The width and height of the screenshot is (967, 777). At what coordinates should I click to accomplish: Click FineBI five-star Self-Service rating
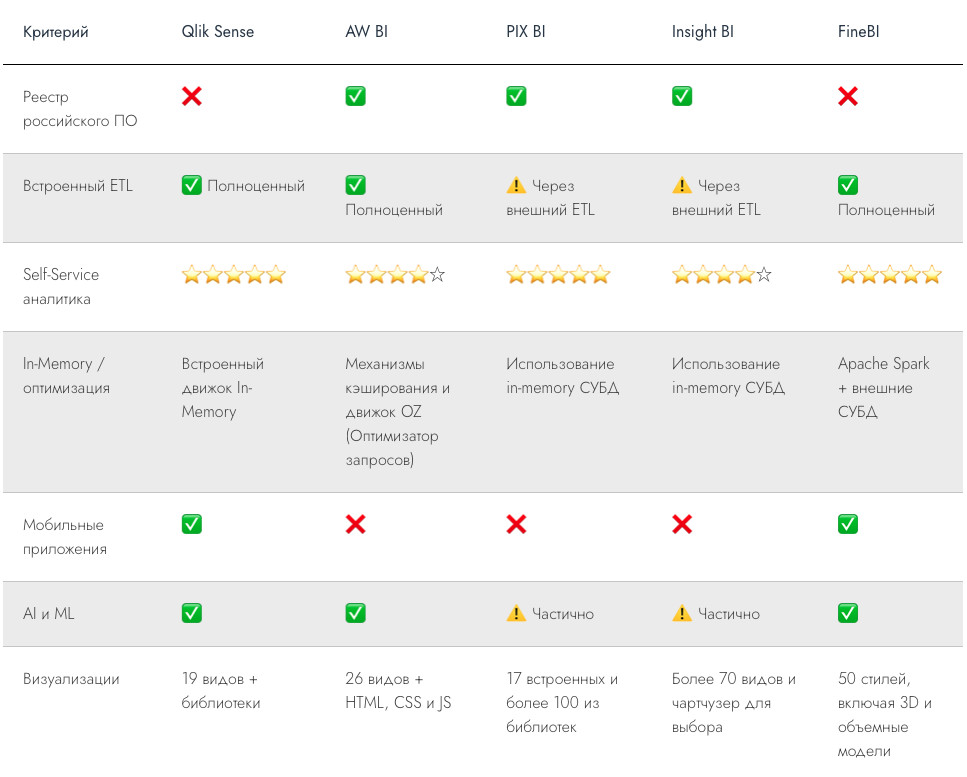click(x=890, y=274)
